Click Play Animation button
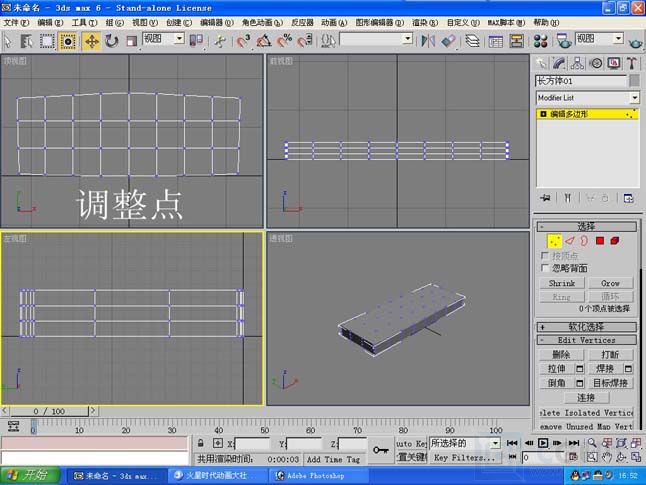Screen dimensions: 646x485 pos(543,443)
